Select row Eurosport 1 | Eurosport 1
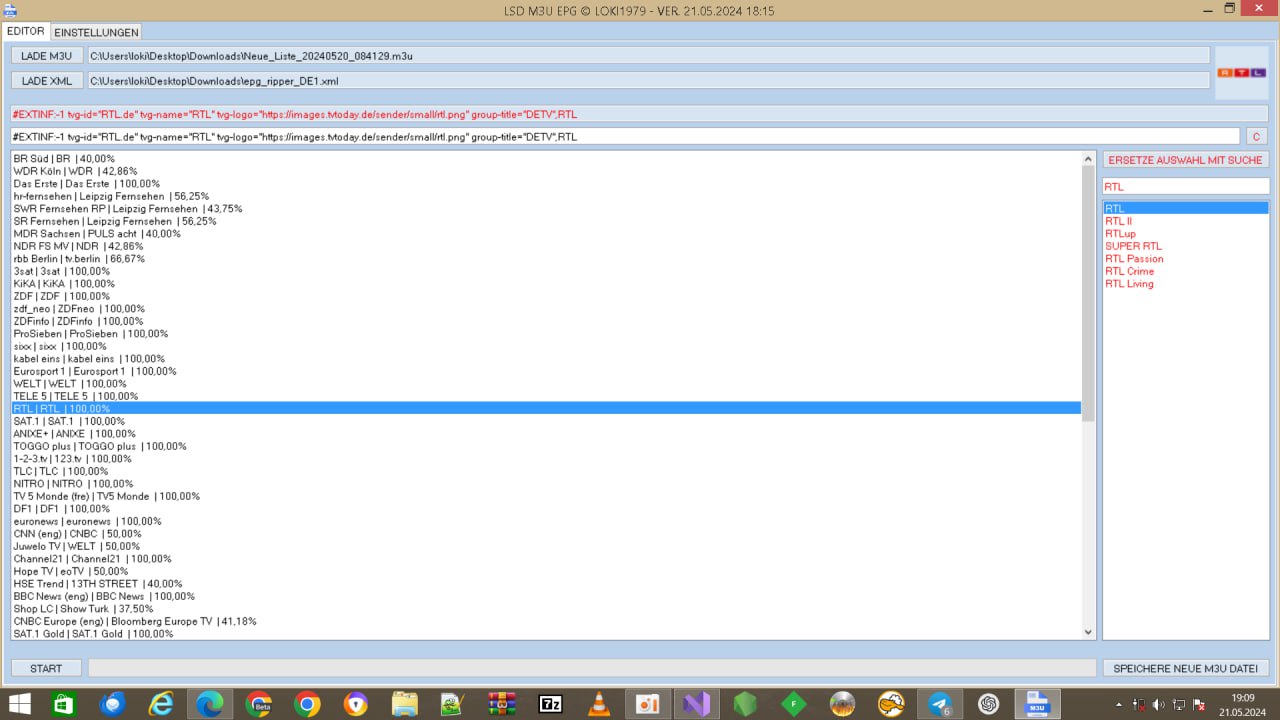Viewport: 1280px width, 720px height. click(546, 371)
